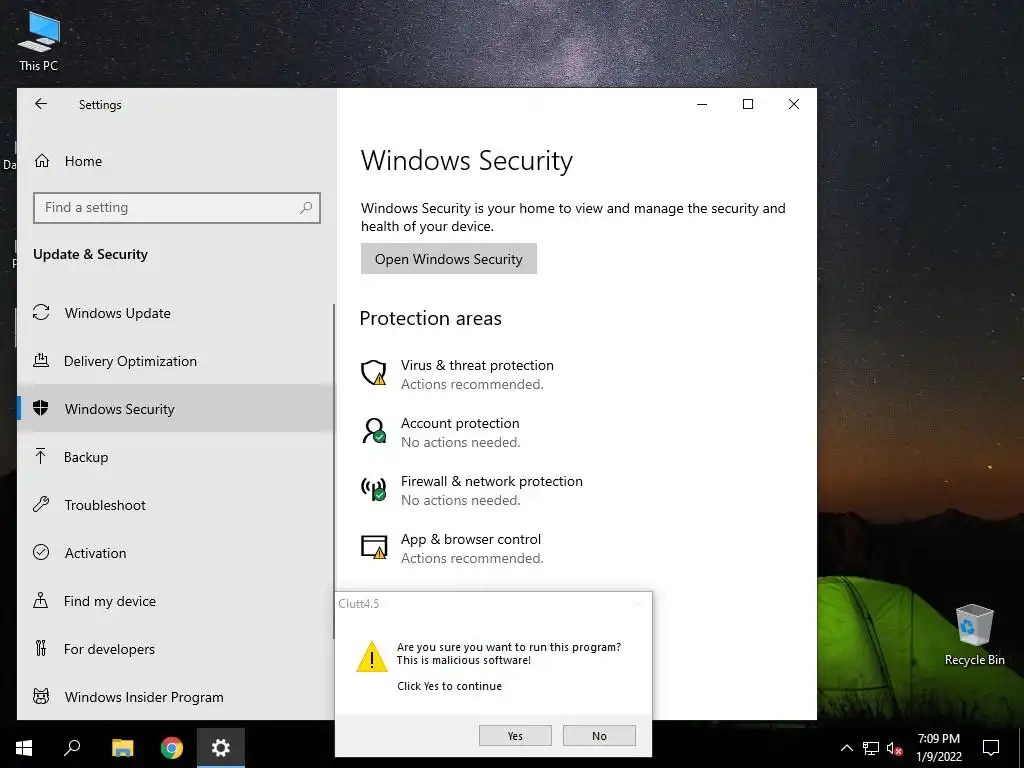Click the search magnifier in Find a setting

[x=306, y=208]
